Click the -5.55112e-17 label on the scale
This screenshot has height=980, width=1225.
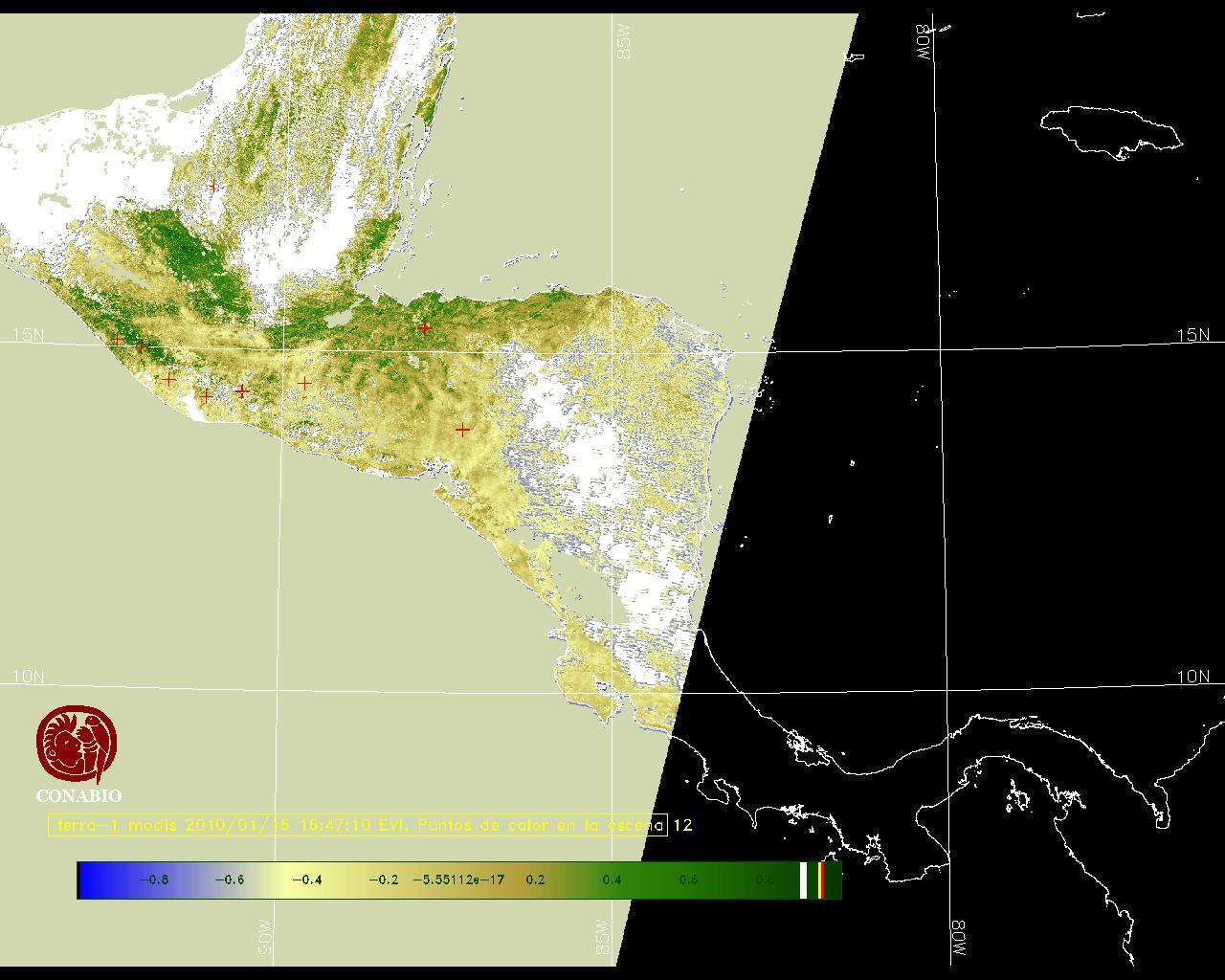458,880
